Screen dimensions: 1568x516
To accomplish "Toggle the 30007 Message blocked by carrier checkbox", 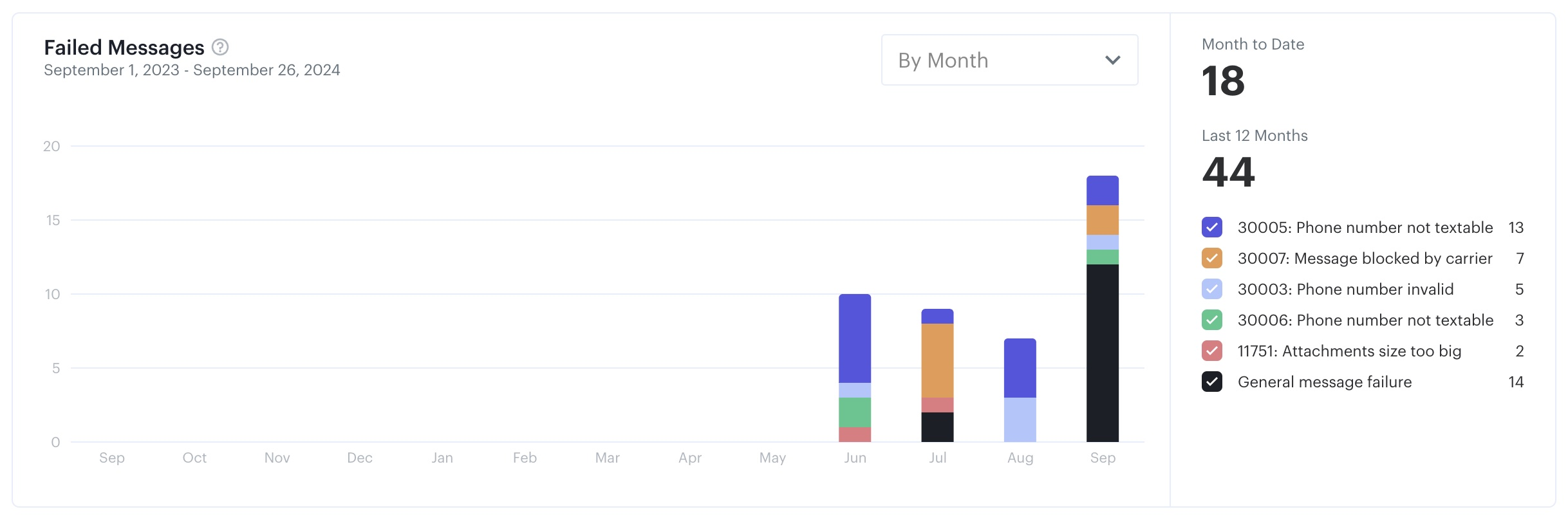I will pos(1211,258).
